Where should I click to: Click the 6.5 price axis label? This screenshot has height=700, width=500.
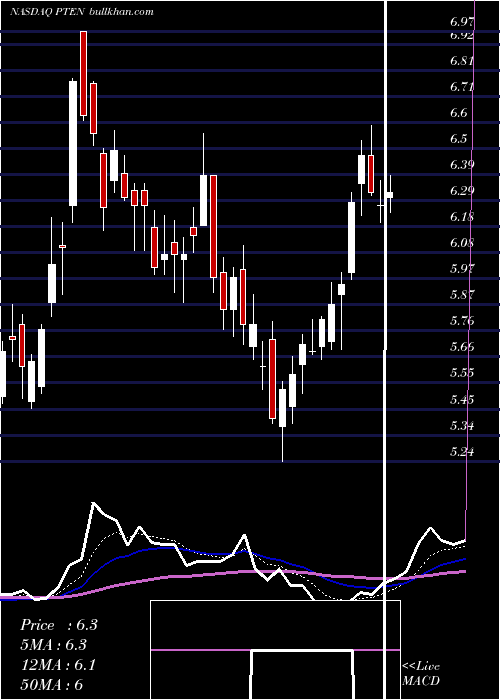[459, 138]
